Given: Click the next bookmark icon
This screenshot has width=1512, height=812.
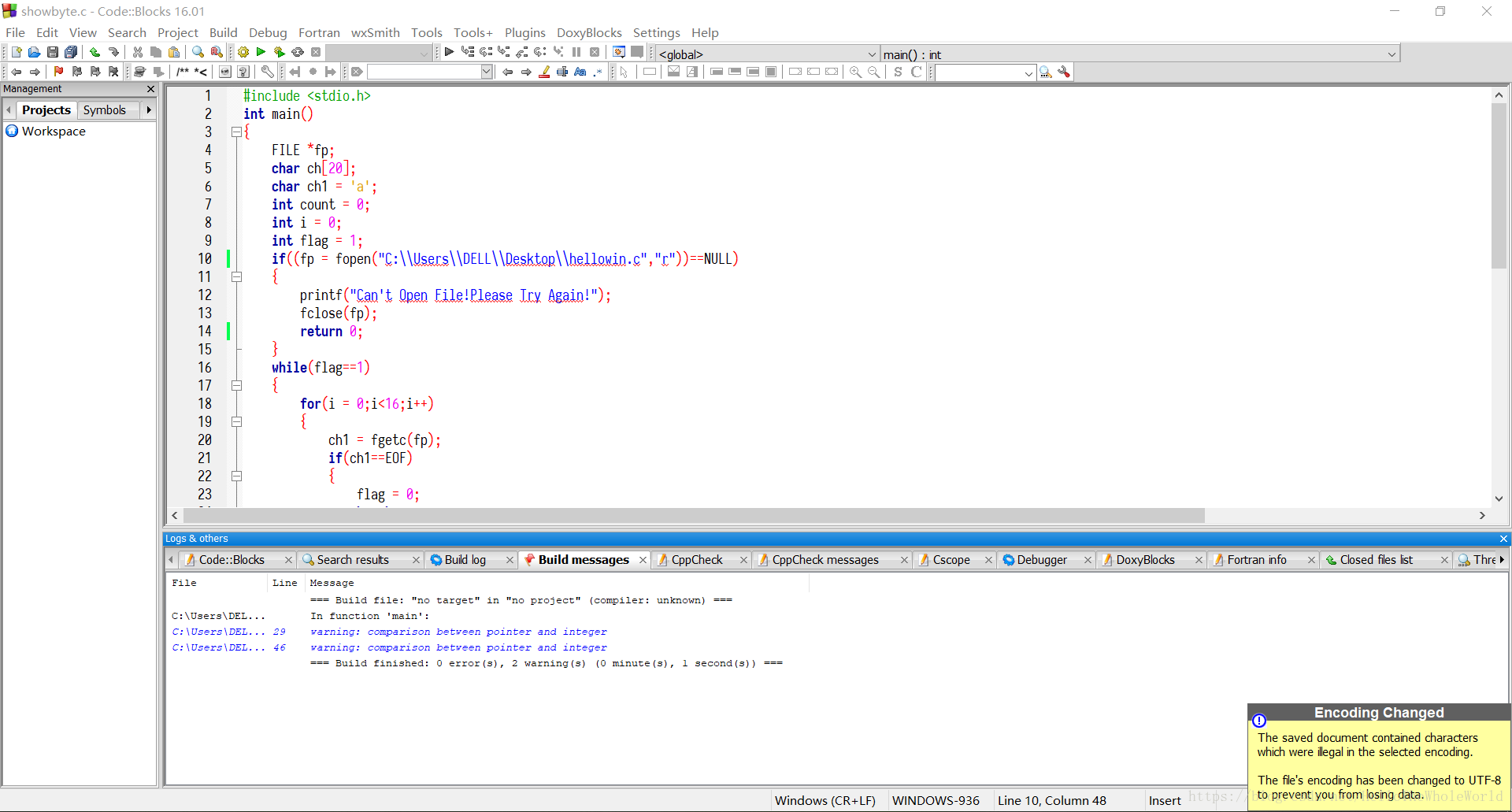Looking at the screenshot, I should point(95,72).
